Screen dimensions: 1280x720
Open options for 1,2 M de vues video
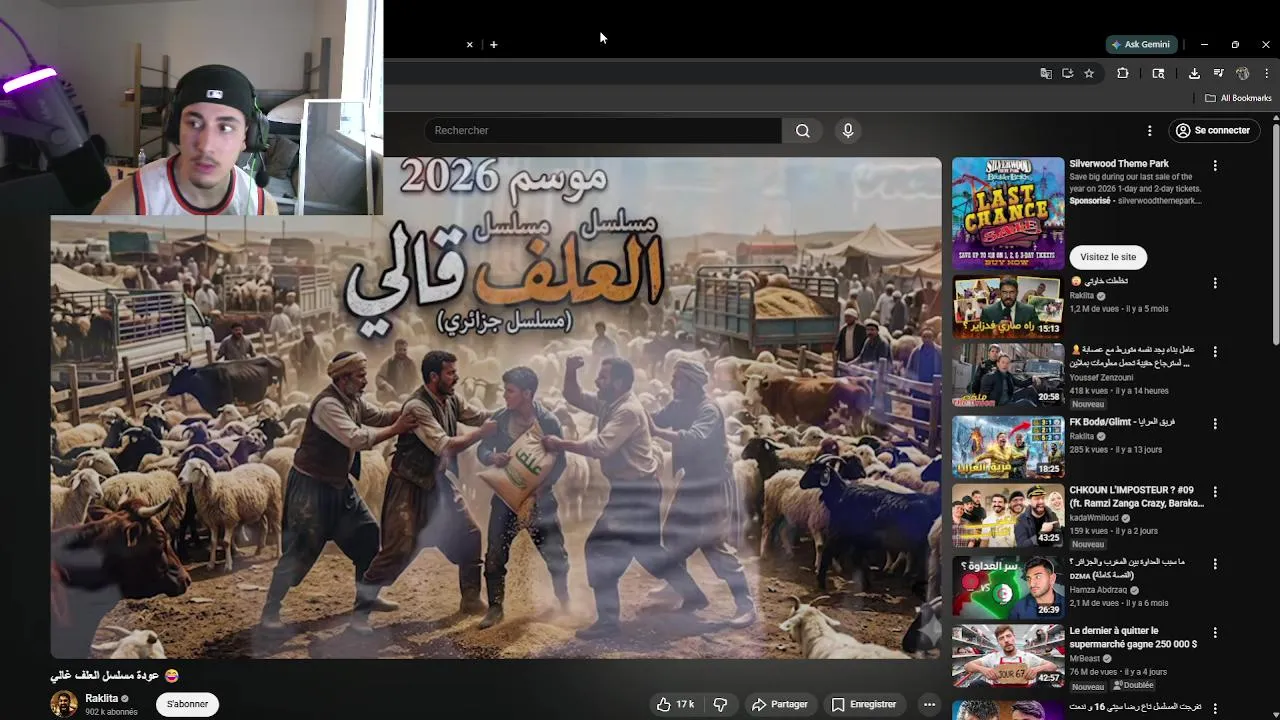click(1215, 284)
